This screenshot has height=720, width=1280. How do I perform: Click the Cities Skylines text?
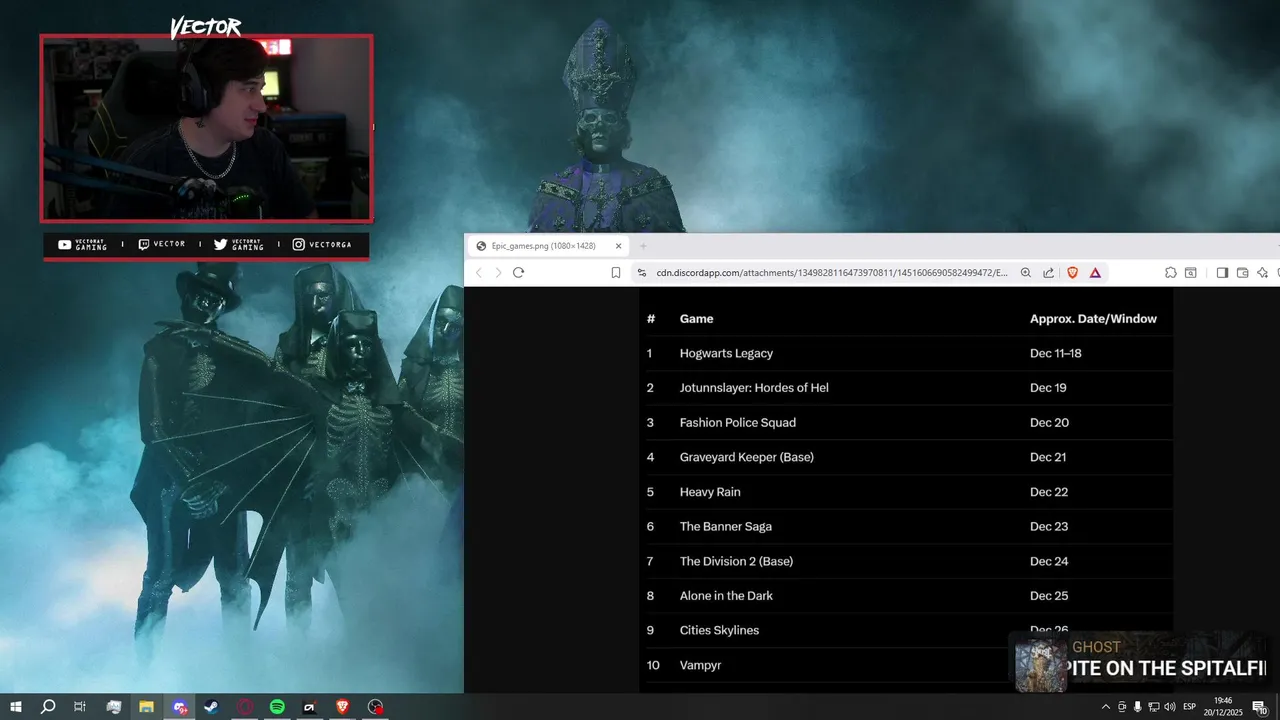[719, 630]
